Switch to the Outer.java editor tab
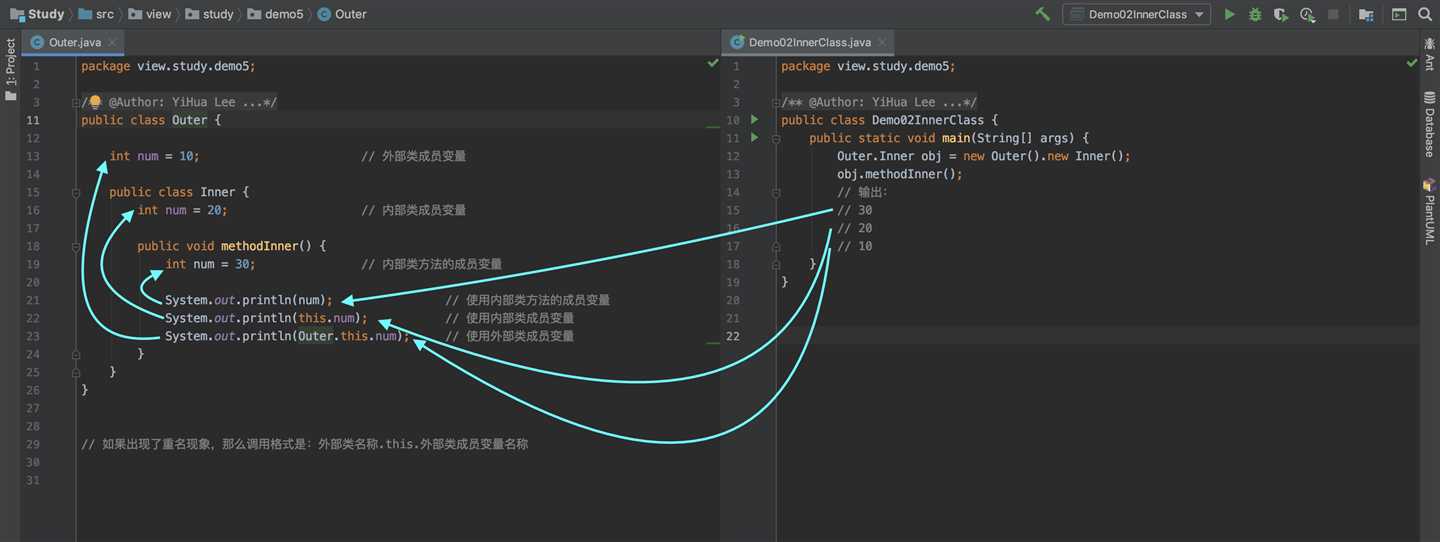This screenshot has height=542, width=1440. pos(74,42)
